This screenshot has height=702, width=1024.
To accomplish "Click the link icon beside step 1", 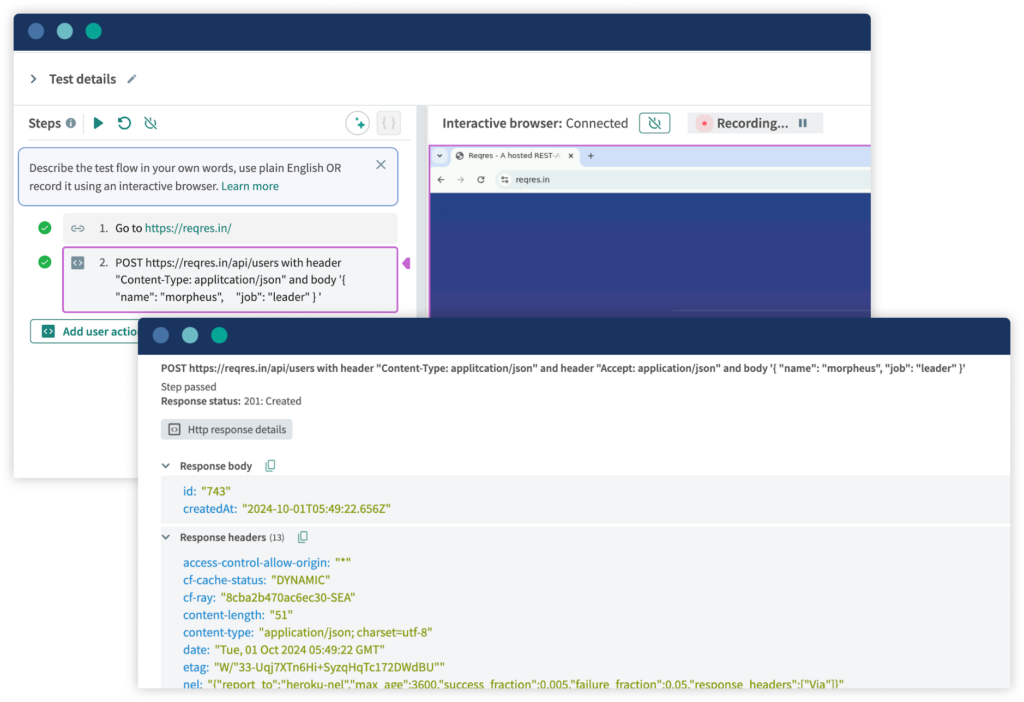I will [x=78, y=228].
